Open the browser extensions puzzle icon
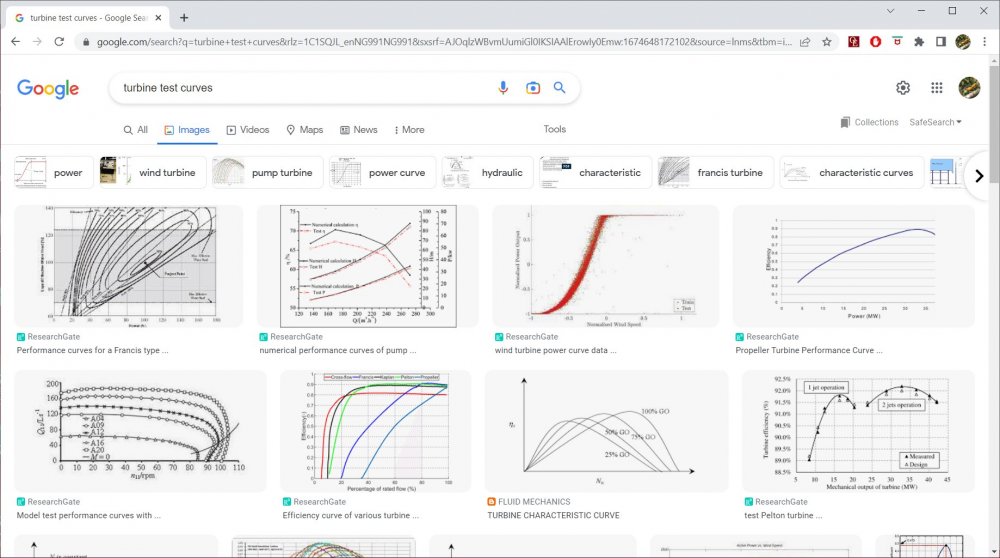This screenshot has height=558, width=1000. coord(919,42)
